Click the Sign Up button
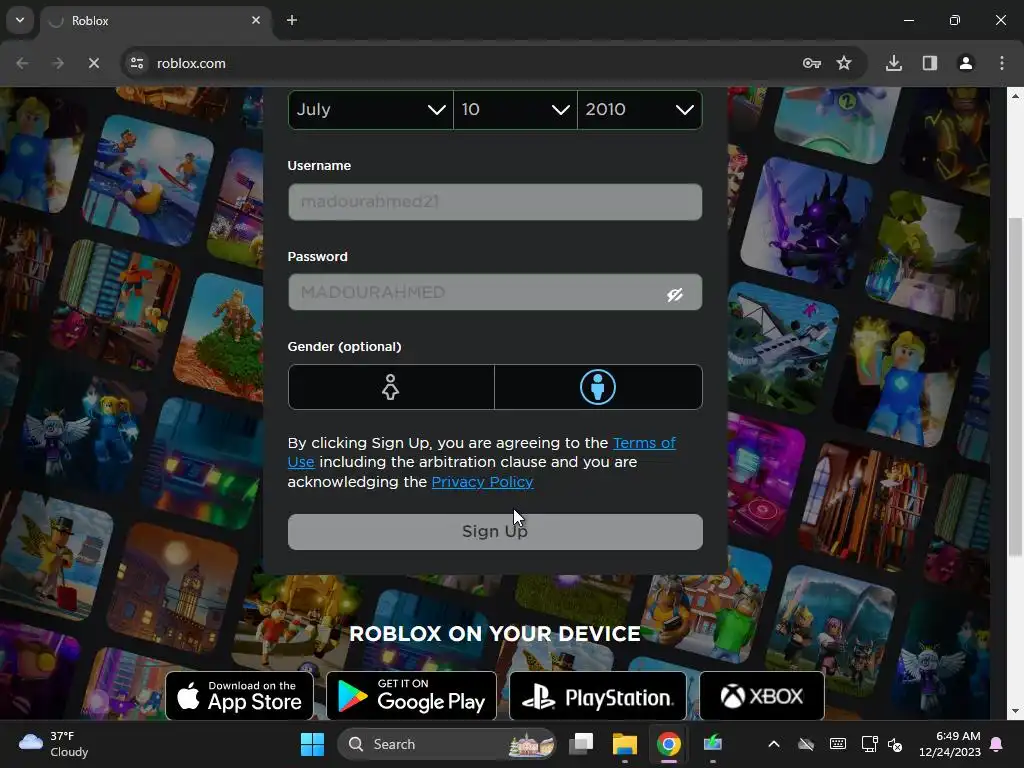The height and width of the screenshot is (768, 1024). 495,532
